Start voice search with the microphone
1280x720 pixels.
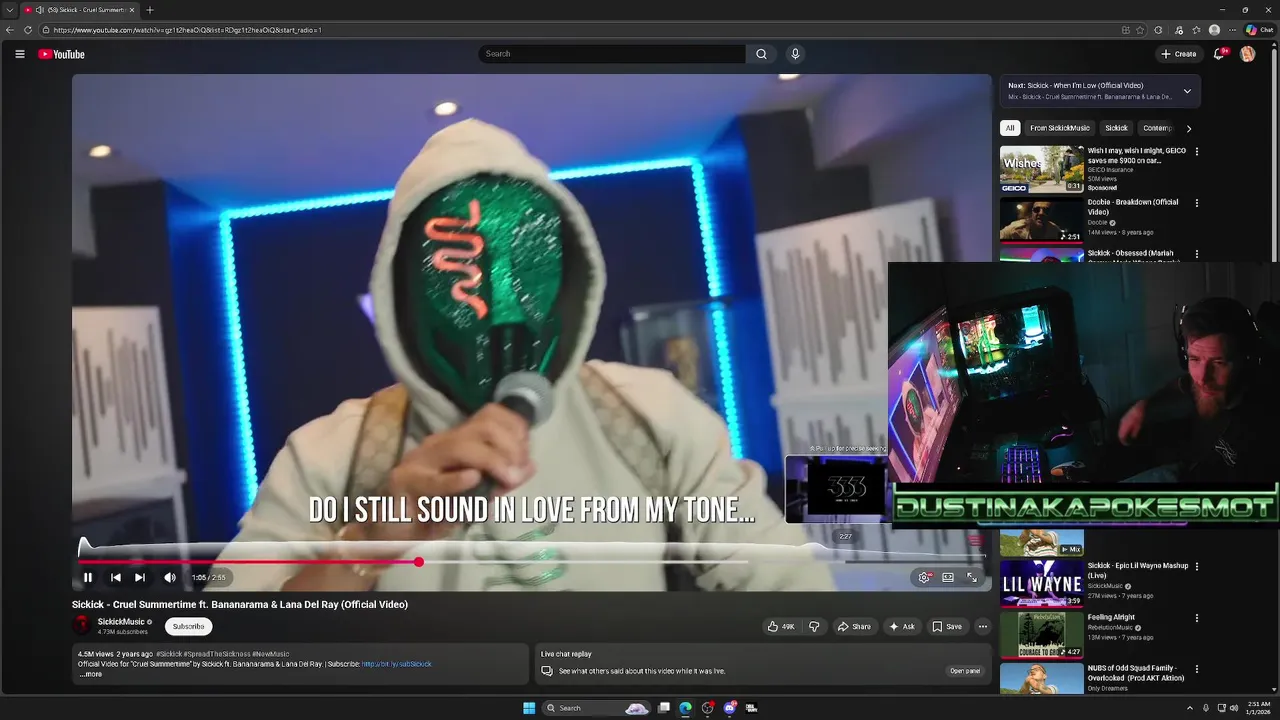pyautogui.click(x=795, y=54)
